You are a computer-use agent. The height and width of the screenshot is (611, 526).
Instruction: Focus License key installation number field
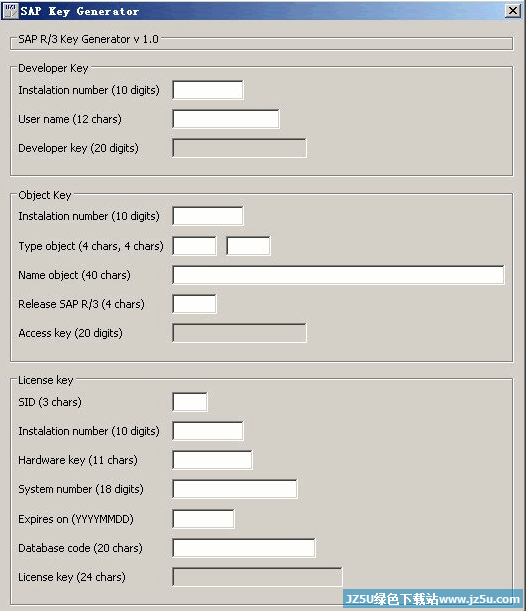(208, 431)
